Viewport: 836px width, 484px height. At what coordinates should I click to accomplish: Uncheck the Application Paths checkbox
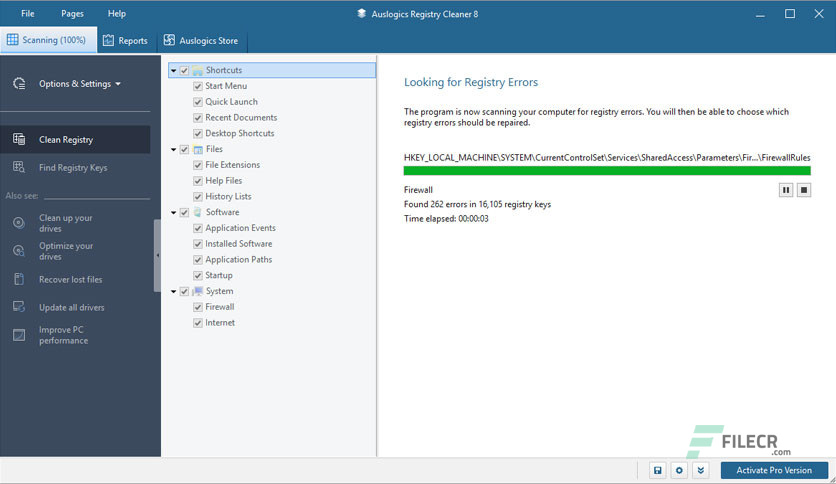pos(198,260)
